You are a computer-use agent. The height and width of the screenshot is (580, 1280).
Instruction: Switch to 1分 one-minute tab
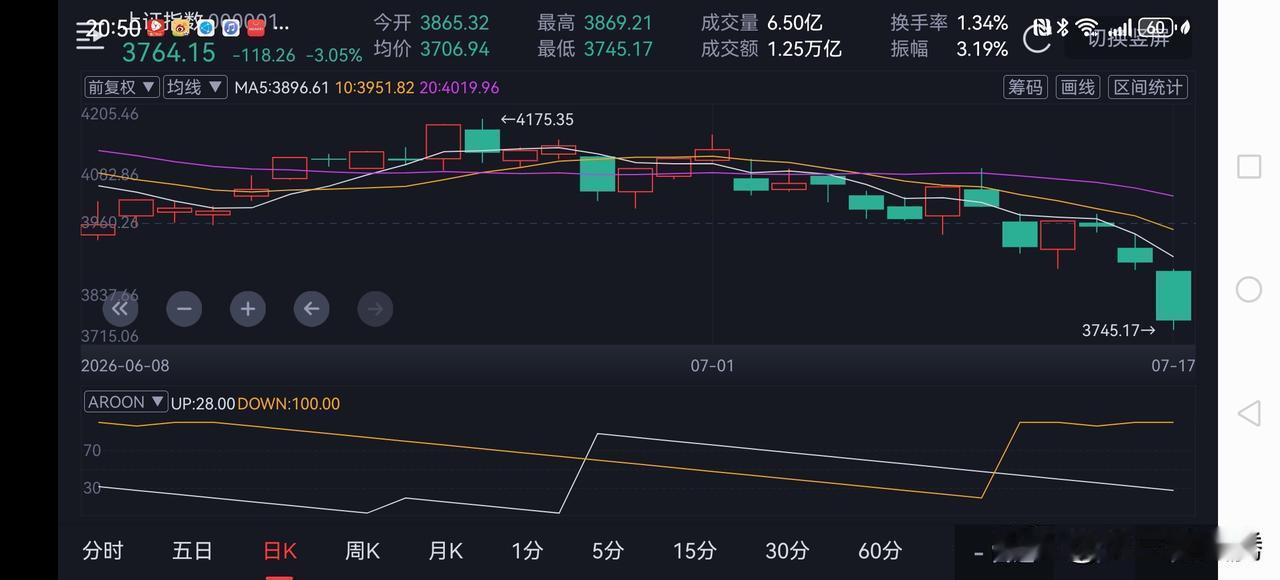527,550
